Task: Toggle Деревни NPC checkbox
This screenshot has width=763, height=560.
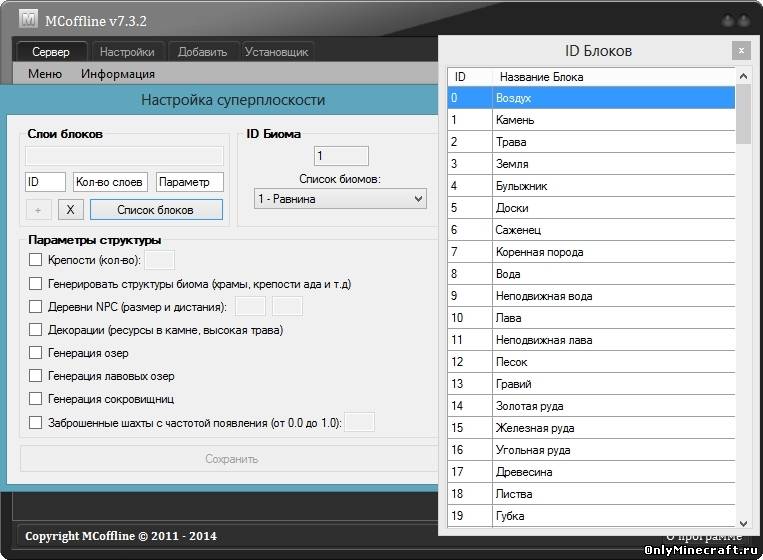Action: 36,307
